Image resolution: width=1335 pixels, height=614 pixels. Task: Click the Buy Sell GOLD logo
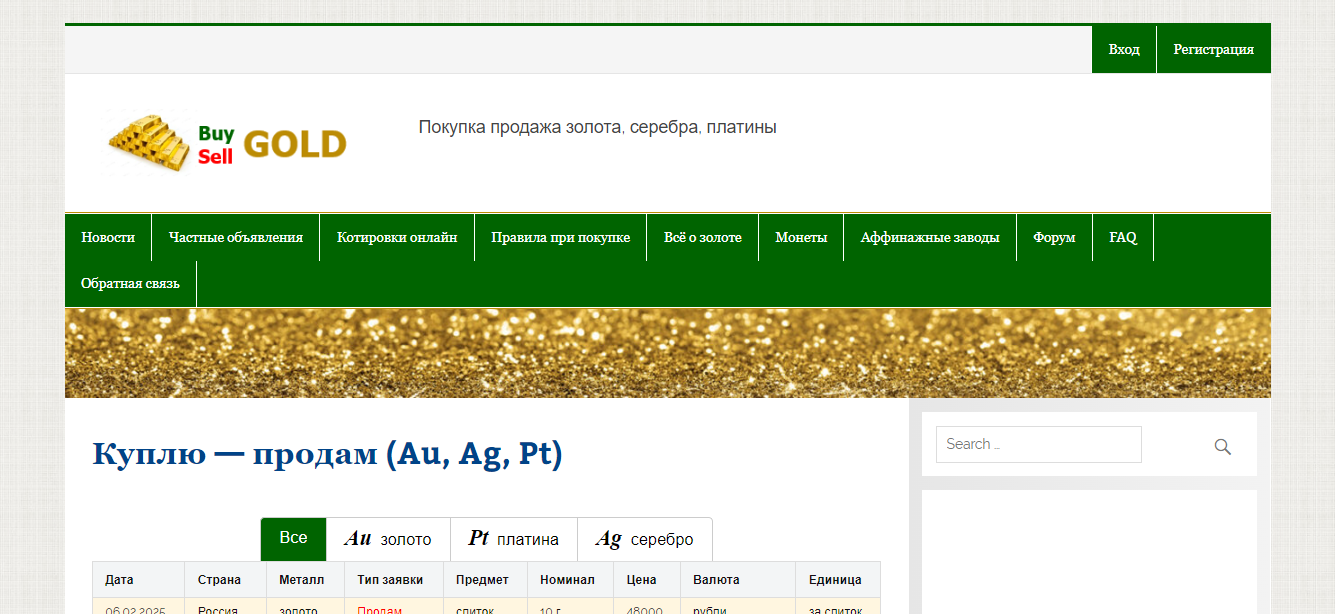click(228, 144)
